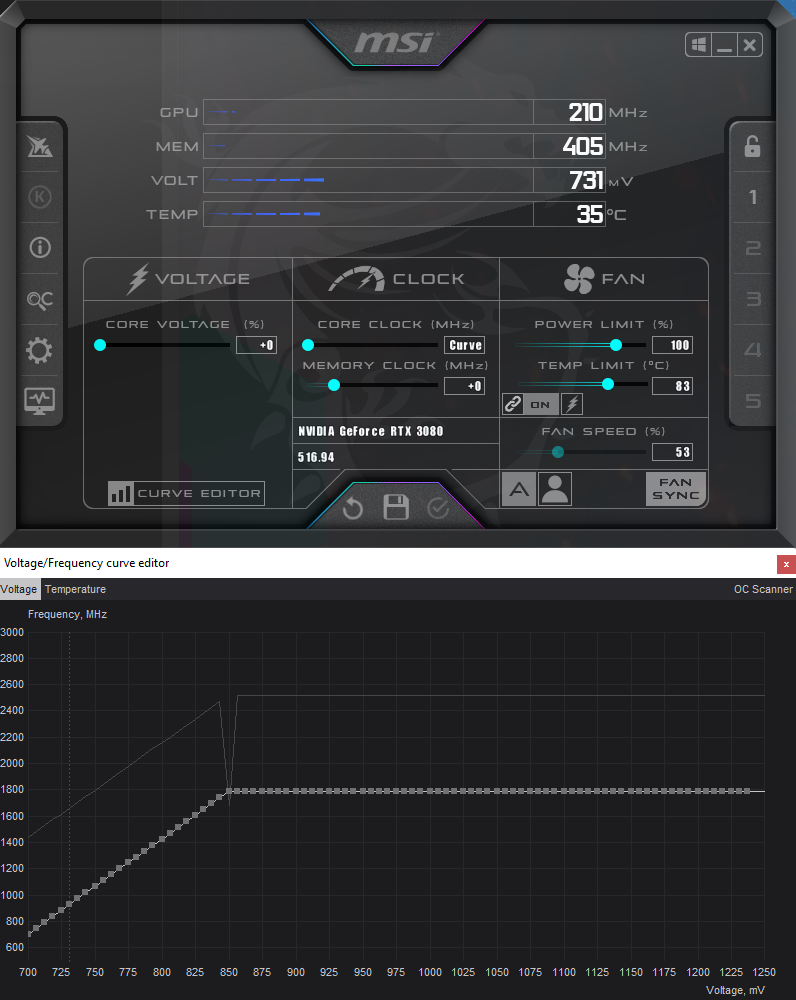Click OC Scanner in curve editor

coord(763,589)
